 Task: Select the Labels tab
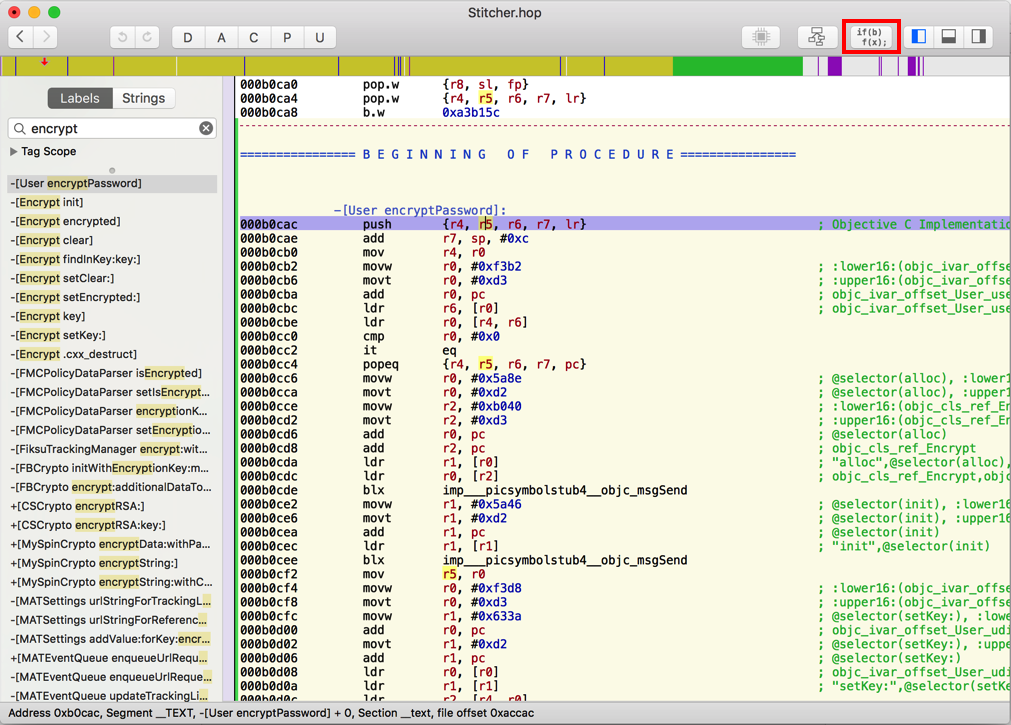tap(80, 98)
